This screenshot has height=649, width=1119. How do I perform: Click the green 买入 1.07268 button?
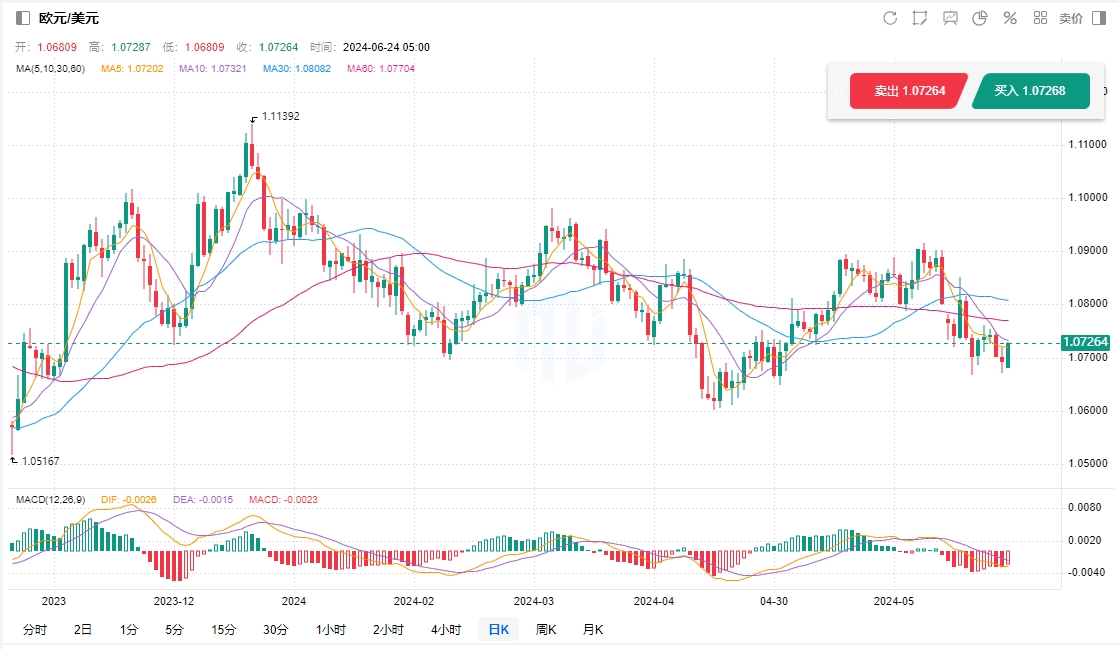pyautogui.click(x=1029, y=91)
